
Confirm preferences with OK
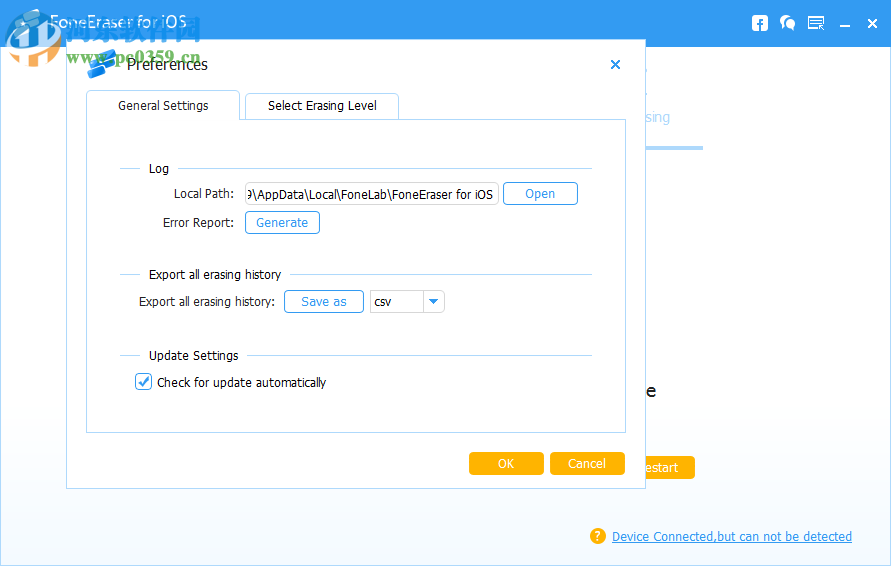pyautogui.click(x=506, y=464)
